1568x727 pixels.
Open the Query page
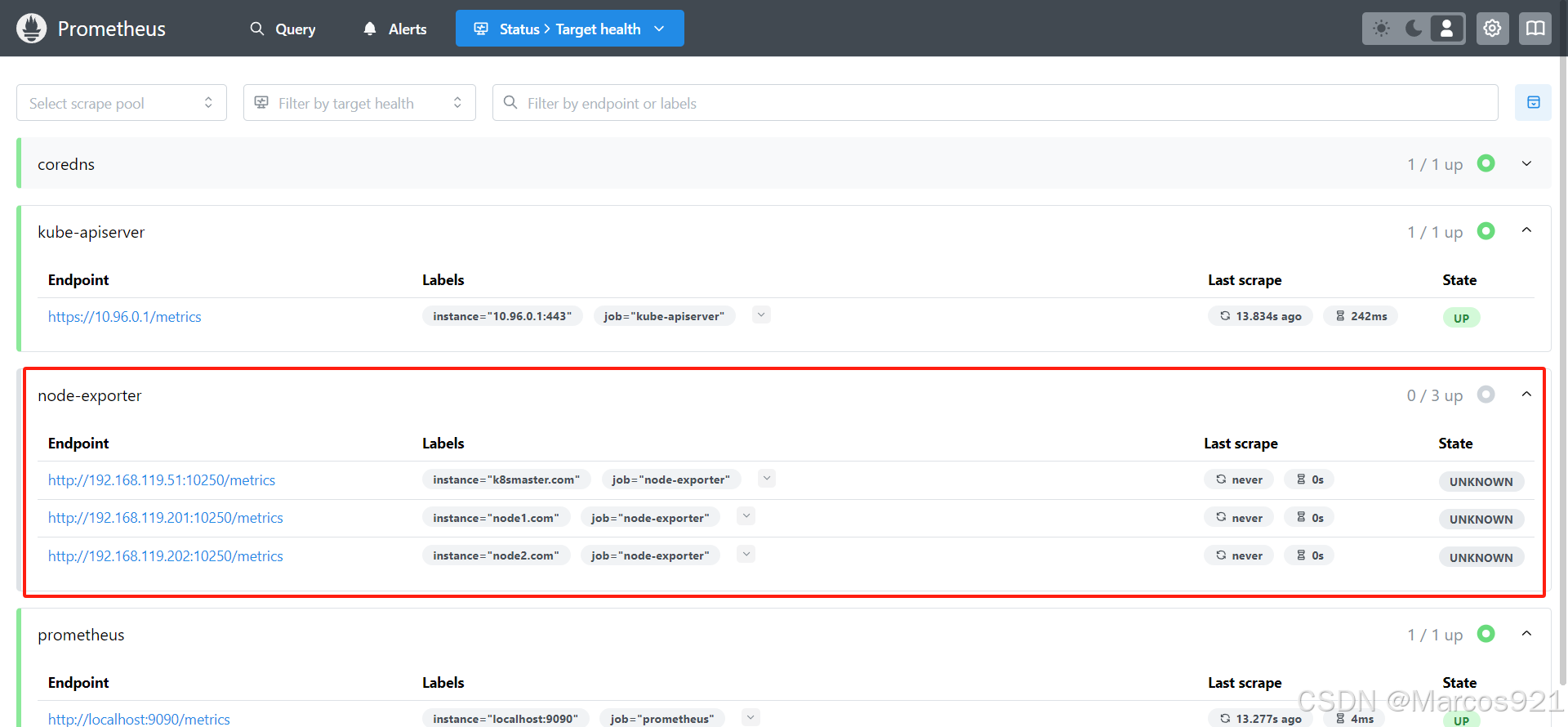click(283, 29)
